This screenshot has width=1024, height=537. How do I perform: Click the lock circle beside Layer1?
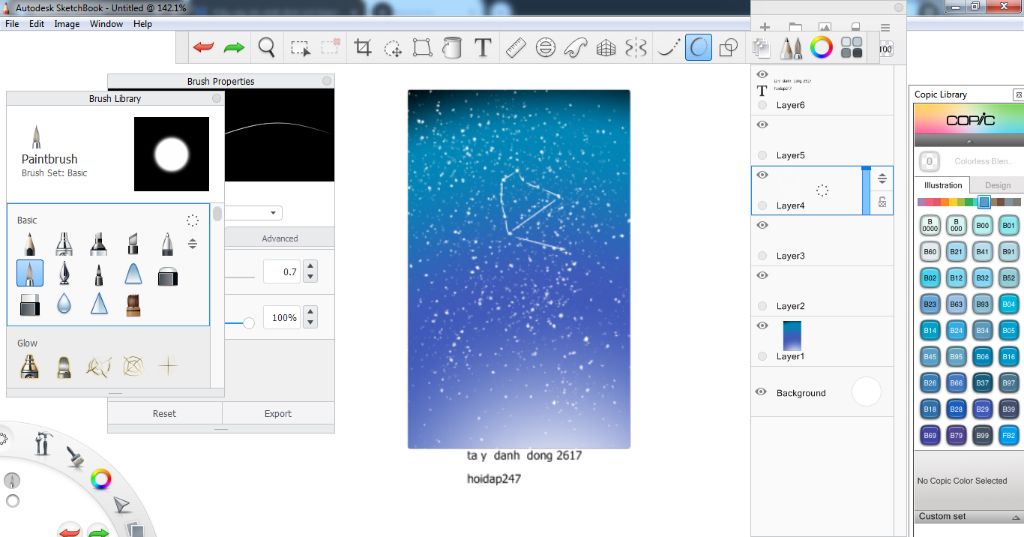pyautogui.click(x=762, y=357)
